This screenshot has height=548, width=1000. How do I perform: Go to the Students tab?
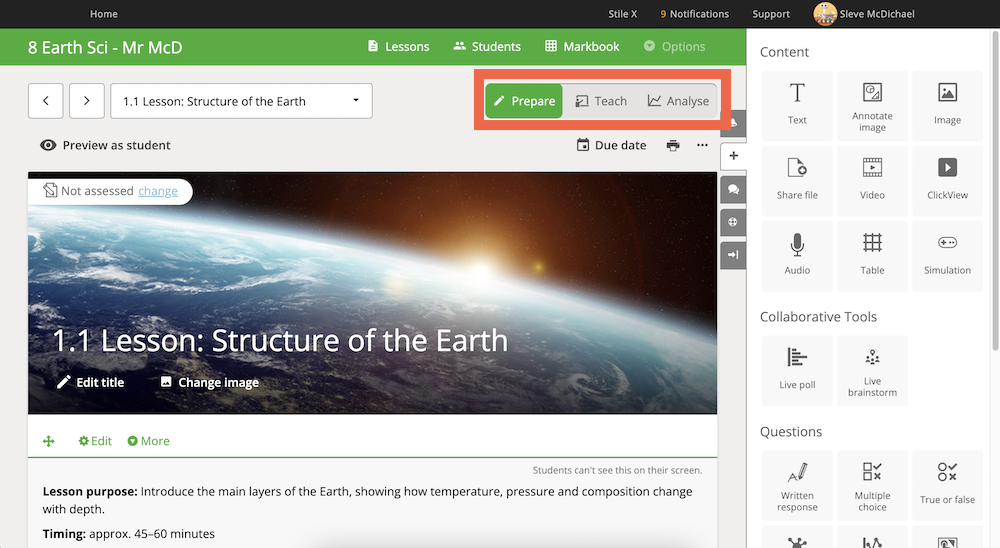[487, 47]
